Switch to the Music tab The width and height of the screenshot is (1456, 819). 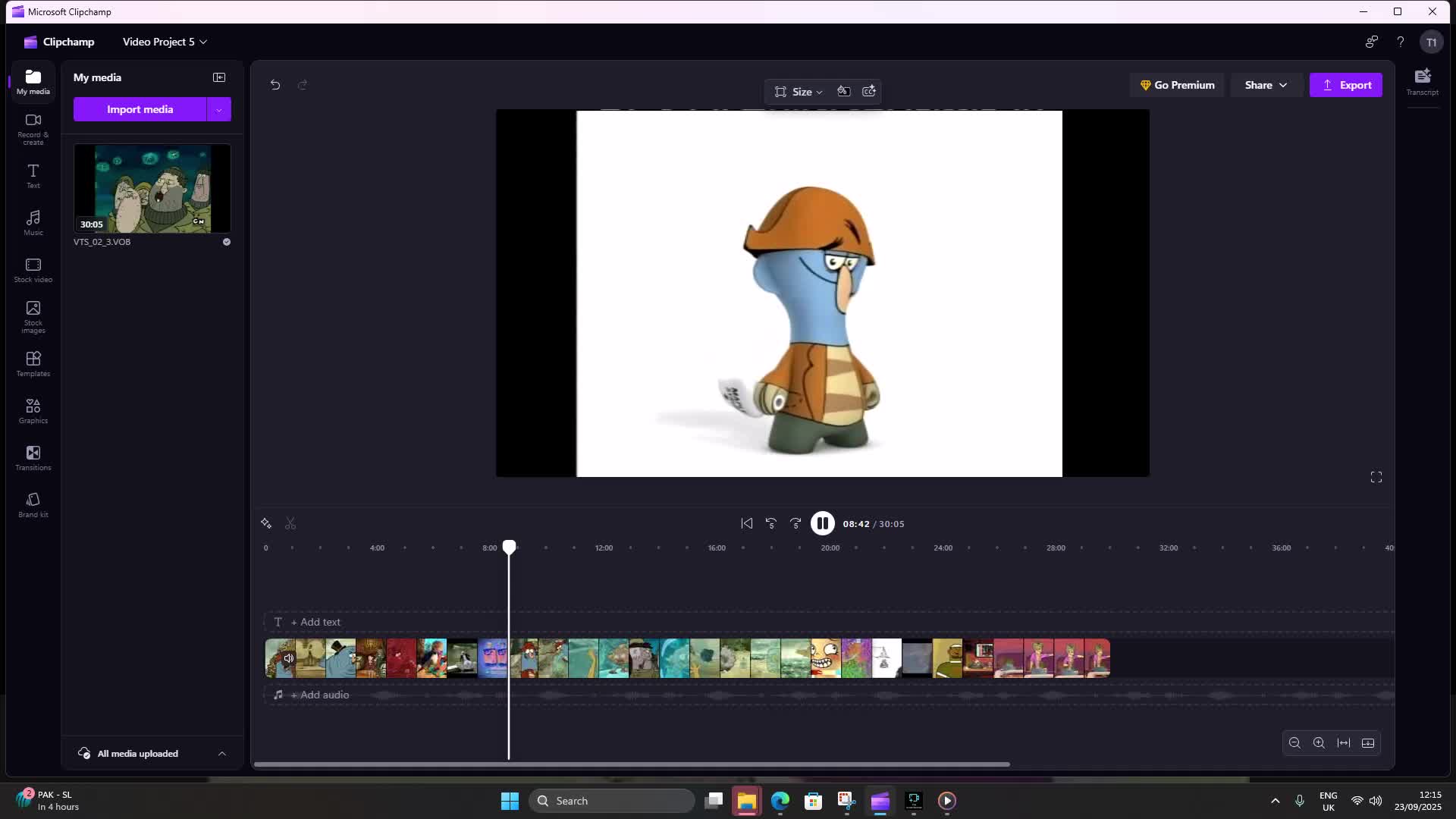click(33, 222)
